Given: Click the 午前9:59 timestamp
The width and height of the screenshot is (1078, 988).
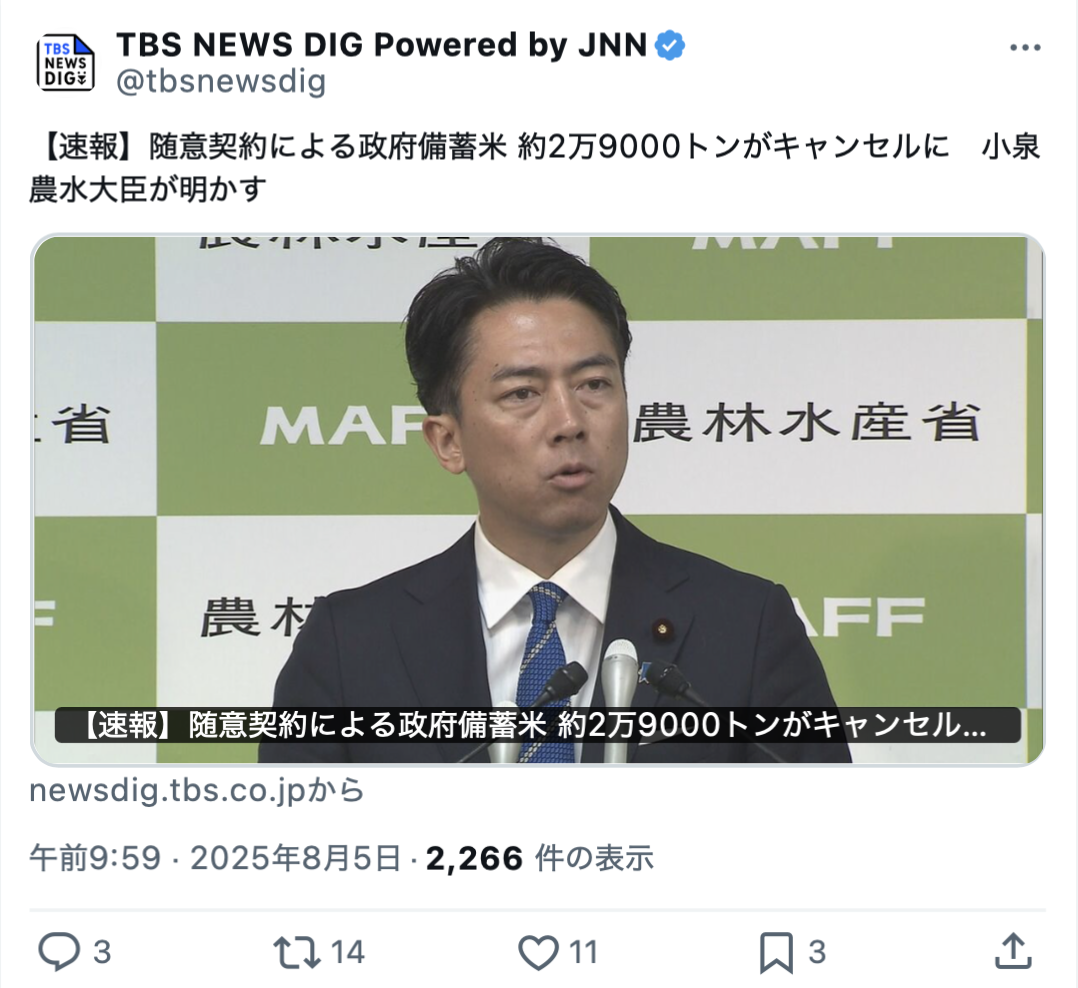Looking at the screenshot, I should (95, 858).
